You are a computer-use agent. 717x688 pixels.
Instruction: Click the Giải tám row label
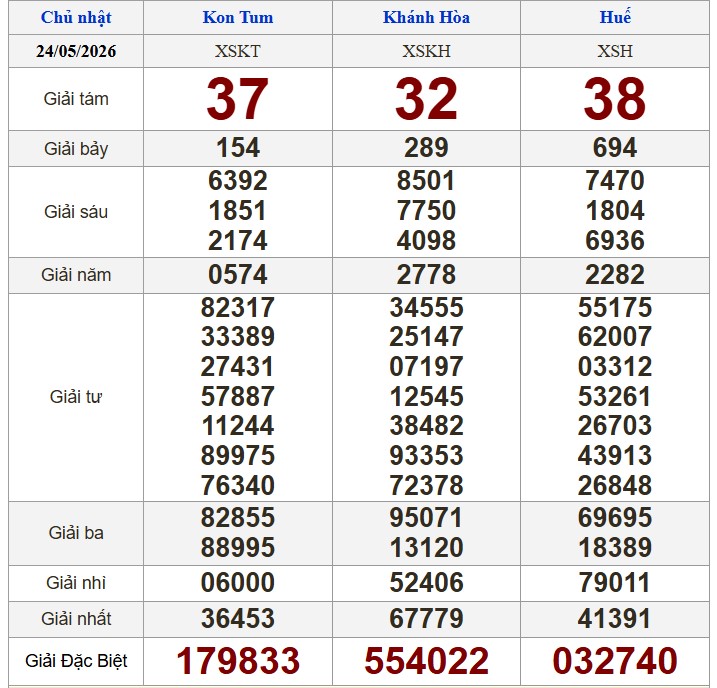(x=76, y=99)
